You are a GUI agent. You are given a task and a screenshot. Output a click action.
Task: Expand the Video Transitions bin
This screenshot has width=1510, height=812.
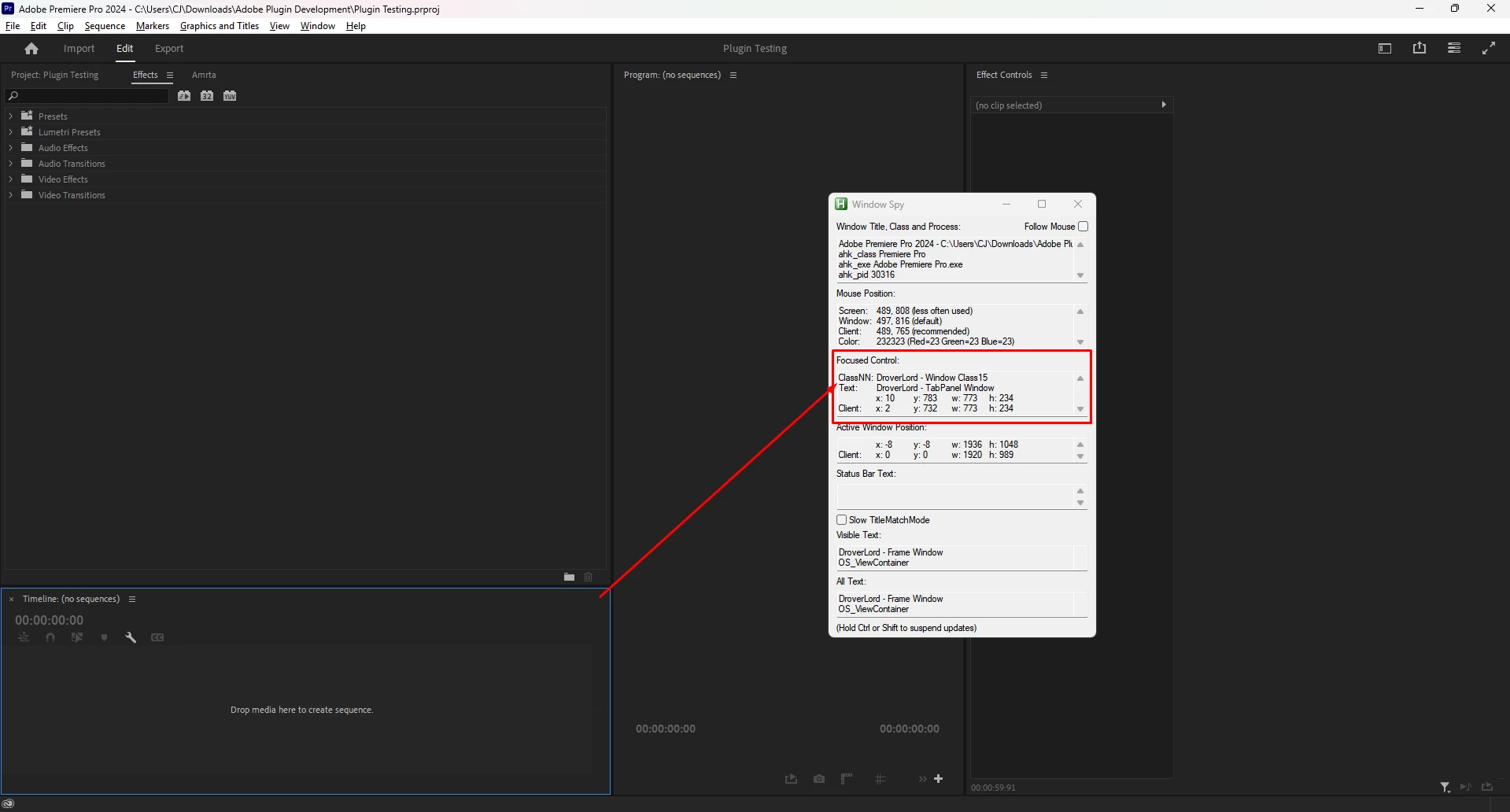point(11,194)
